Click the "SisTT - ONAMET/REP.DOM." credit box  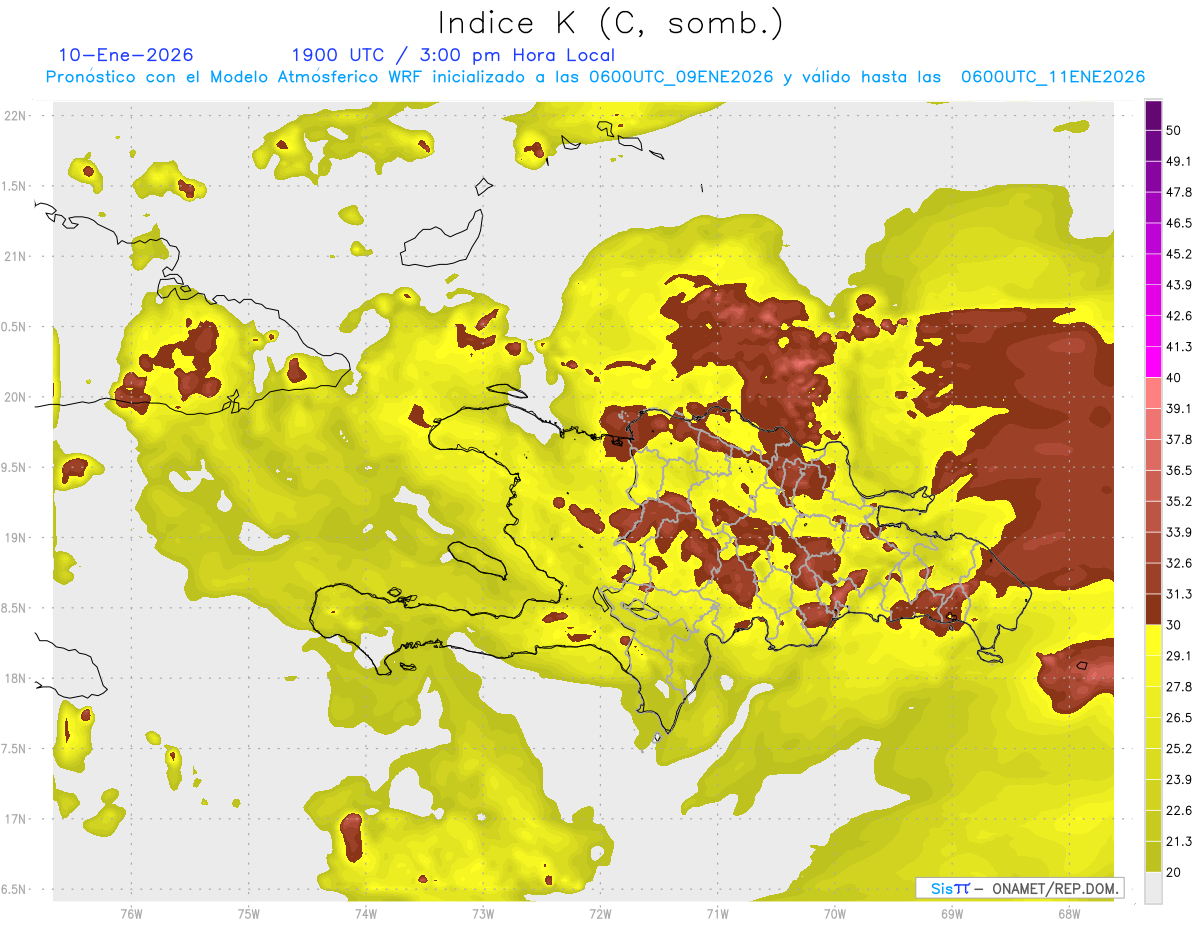1019,888
